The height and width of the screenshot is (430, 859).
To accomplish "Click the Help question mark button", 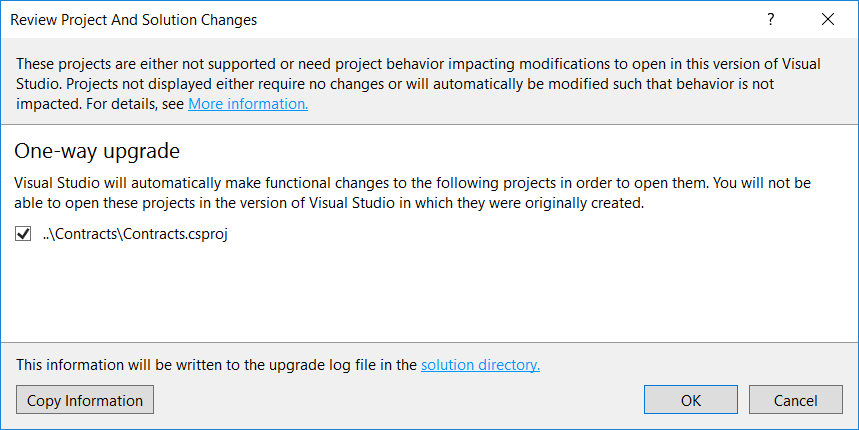I will (x=771, y=19).
